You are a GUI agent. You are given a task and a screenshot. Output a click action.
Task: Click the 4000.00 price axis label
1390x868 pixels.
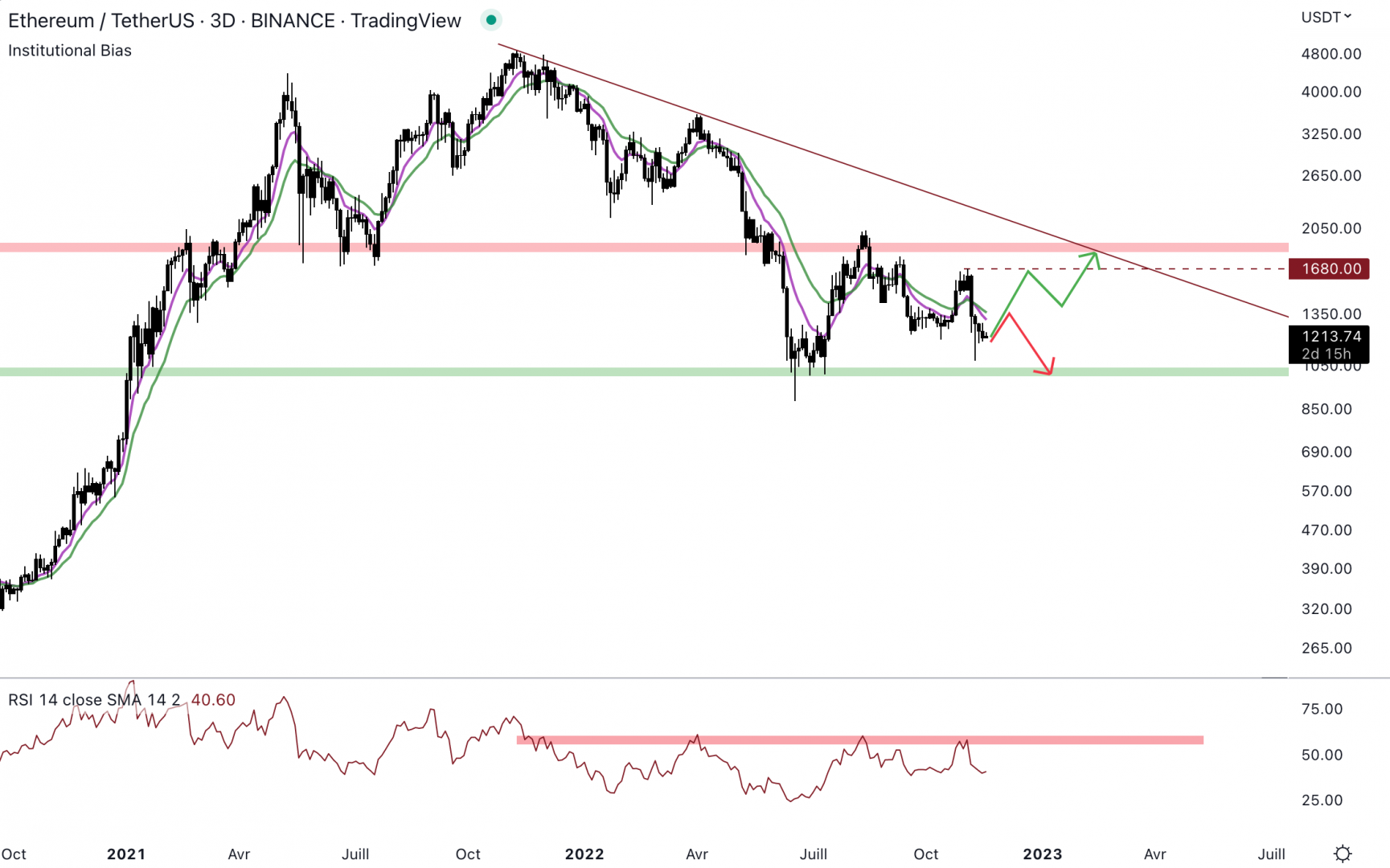1331,92
